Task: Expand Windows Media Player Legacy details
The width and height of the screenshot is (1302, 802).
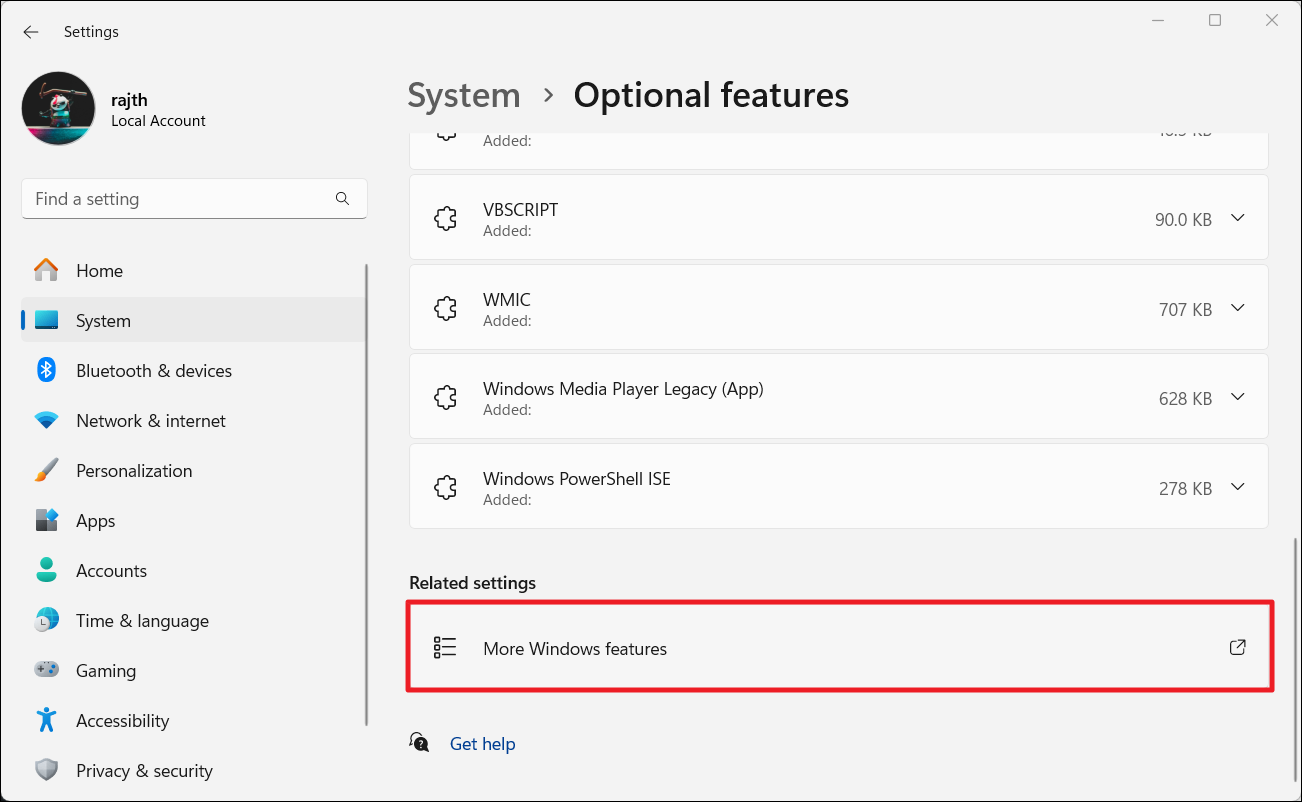Action: pyautogui.click(x=1237, y=398)
